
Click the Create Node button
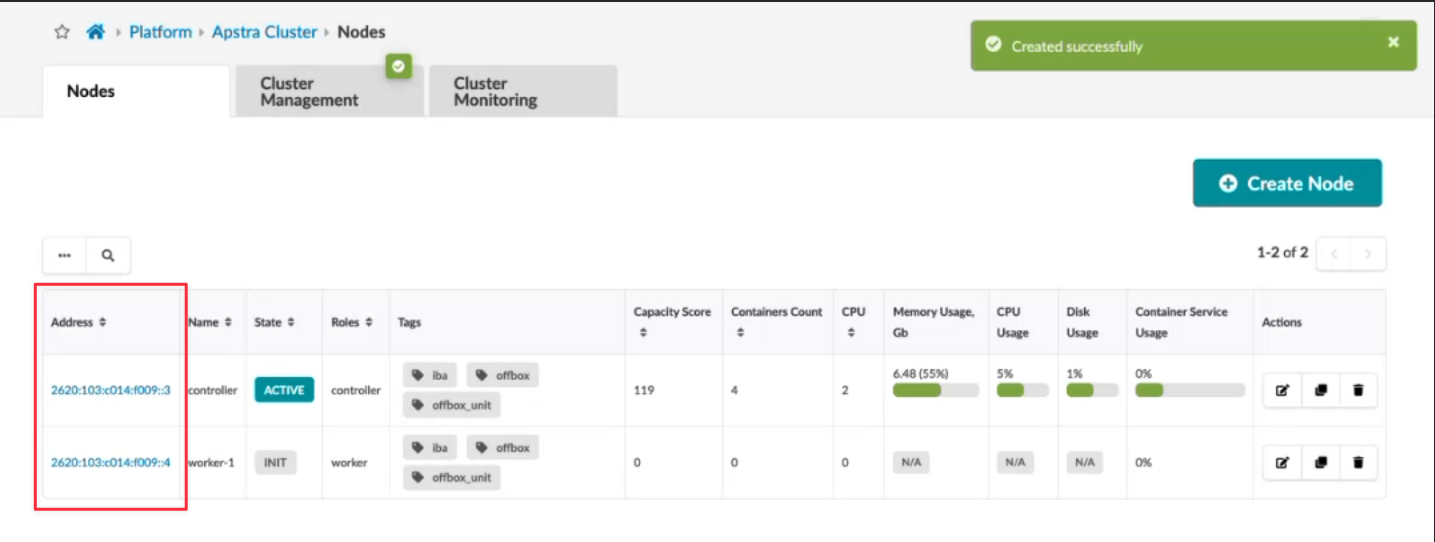tap(1287, 183)
